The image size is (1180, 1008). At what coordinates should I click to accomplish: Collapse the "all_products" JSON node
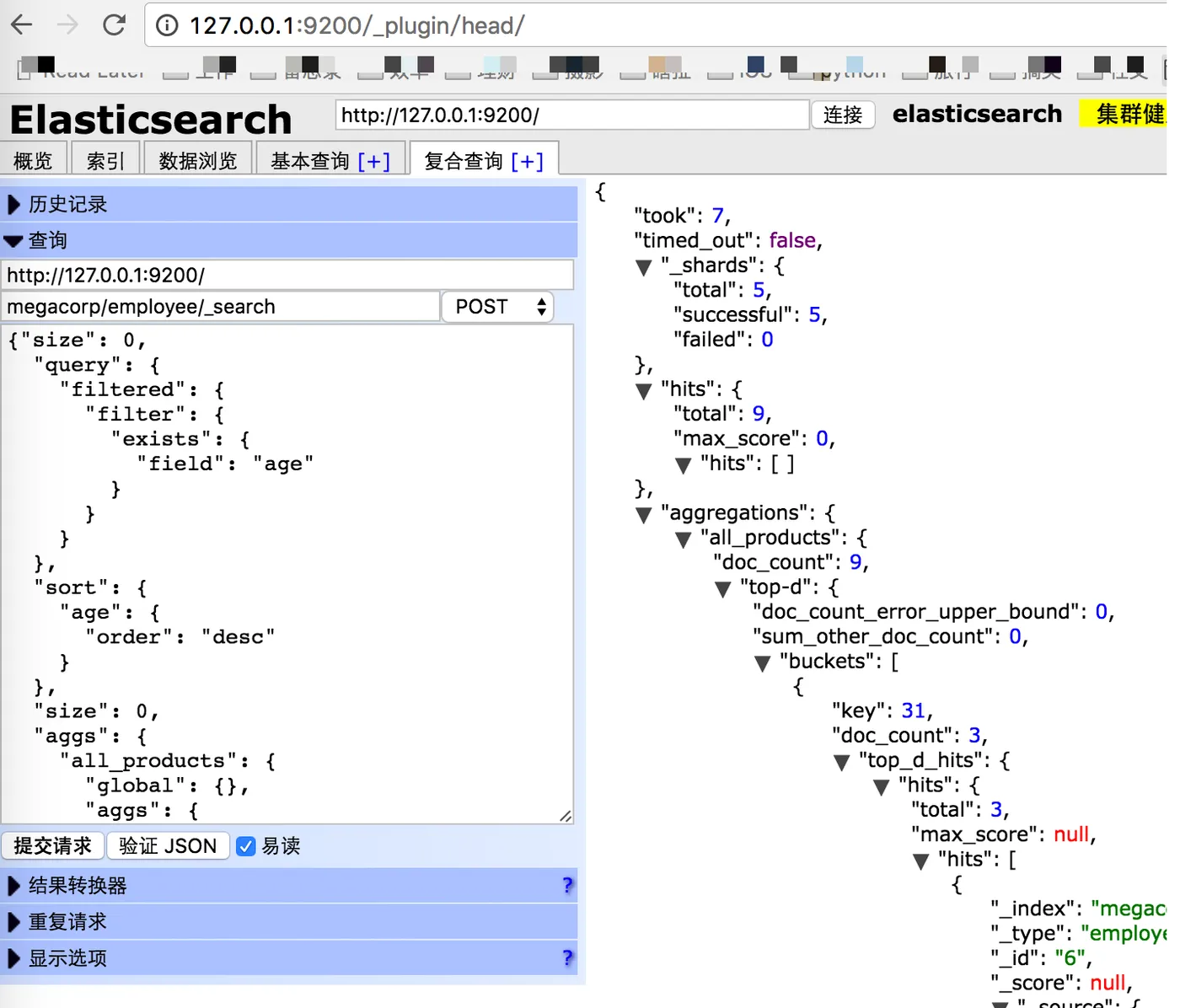click(x=684, y=539)
